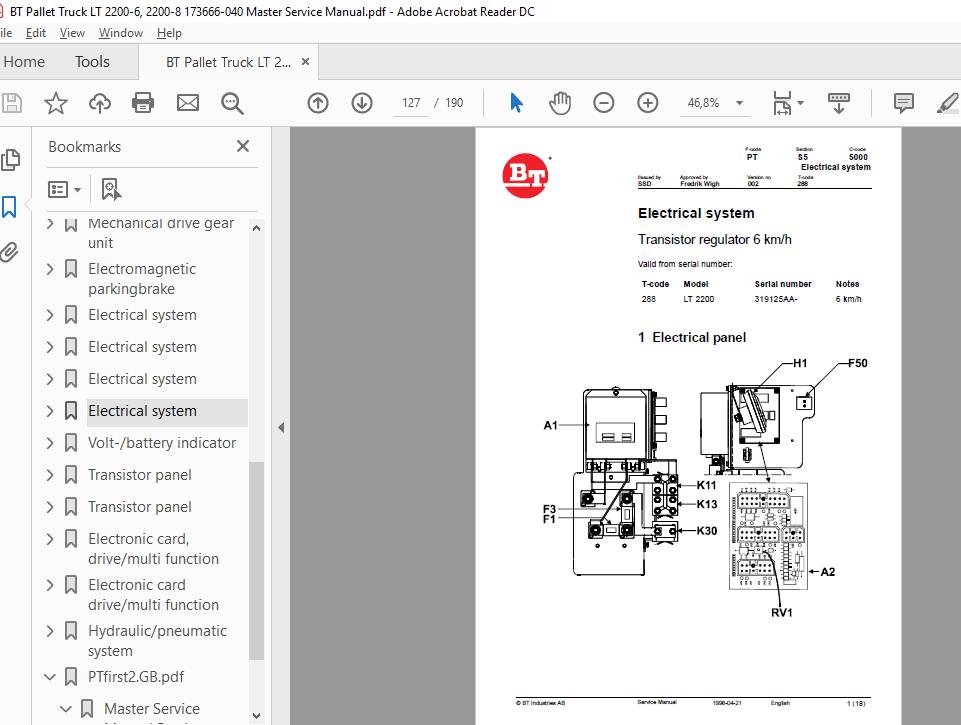The image size is (961, 725).
Task: Expand the Electronic card, drive/multi function bookmark
Action: pos(50,539)
